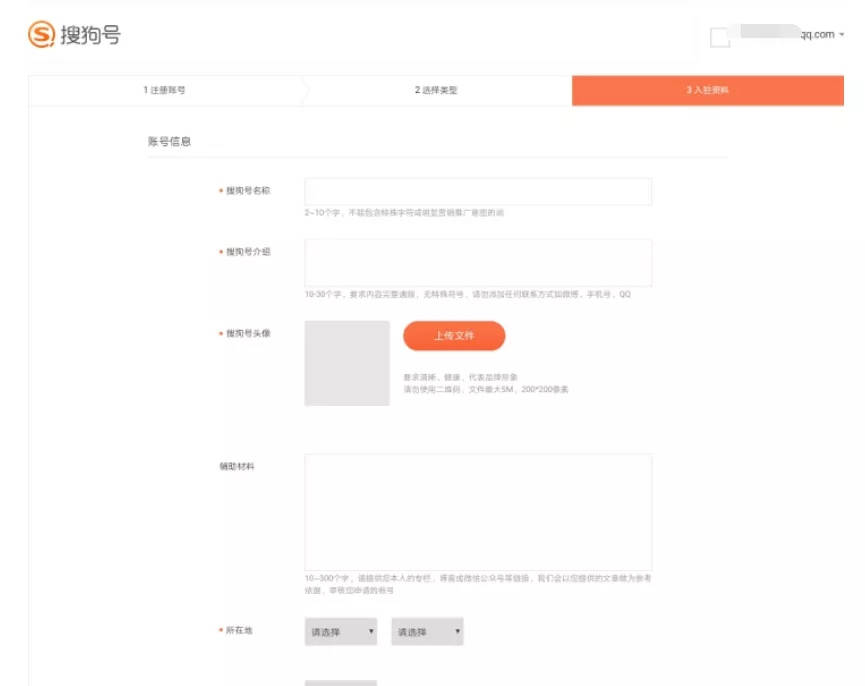
Task: Click the account avatar placeholder beside qq.com
Action: point(720,37)
